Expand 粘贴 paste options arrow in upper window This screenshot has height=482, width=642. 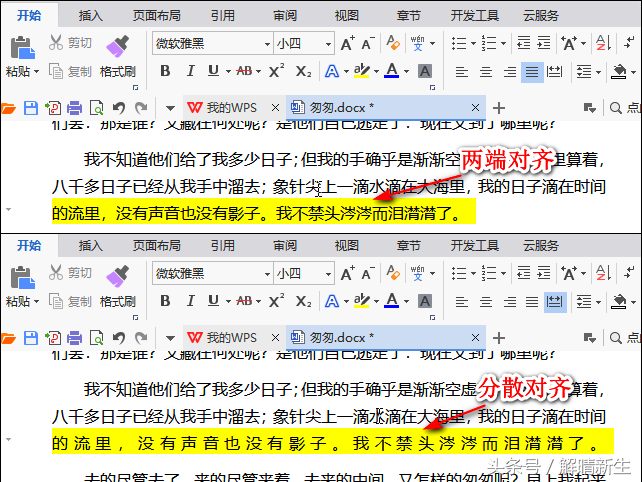pyautogui.click(x=36, y=72)
